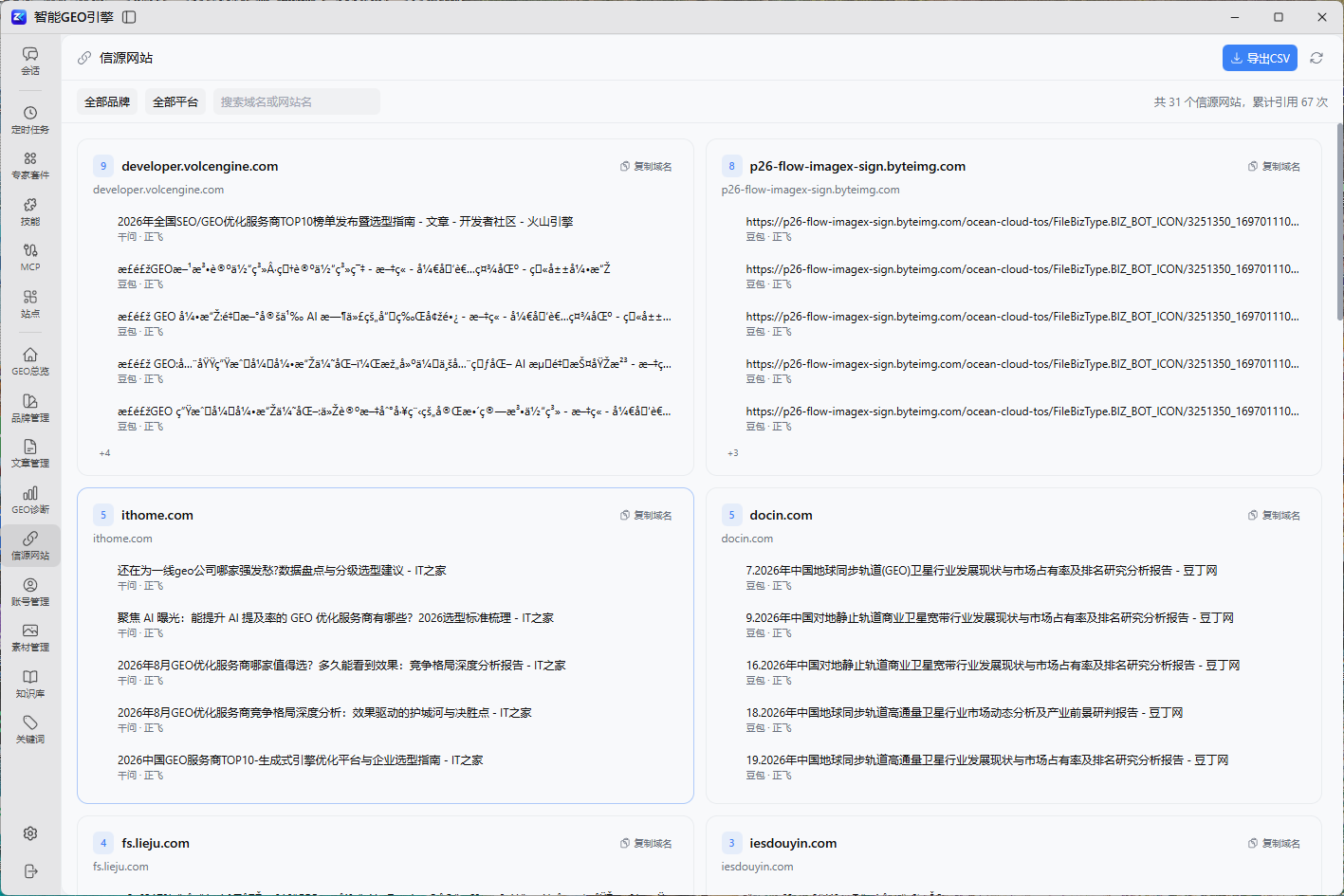This screenshot has width=1344, height=896.
Task: Open docin report numbered 9.2026年
Action: (989, 618)
